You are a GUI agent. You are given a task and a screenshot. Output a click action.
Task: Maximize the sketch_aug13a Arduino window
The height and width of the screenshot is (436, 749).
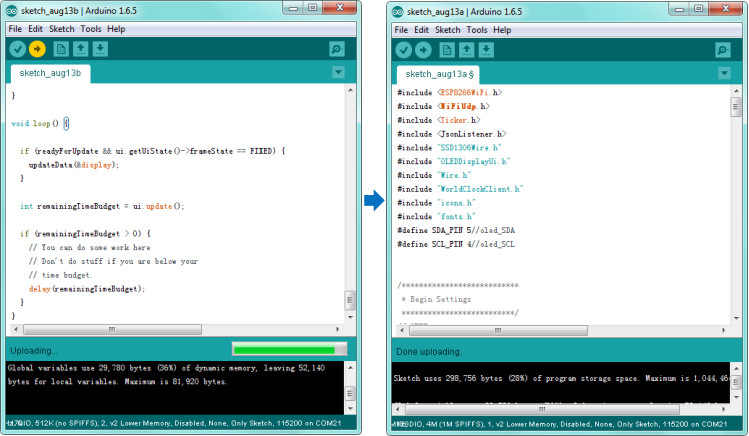point(698,9)
